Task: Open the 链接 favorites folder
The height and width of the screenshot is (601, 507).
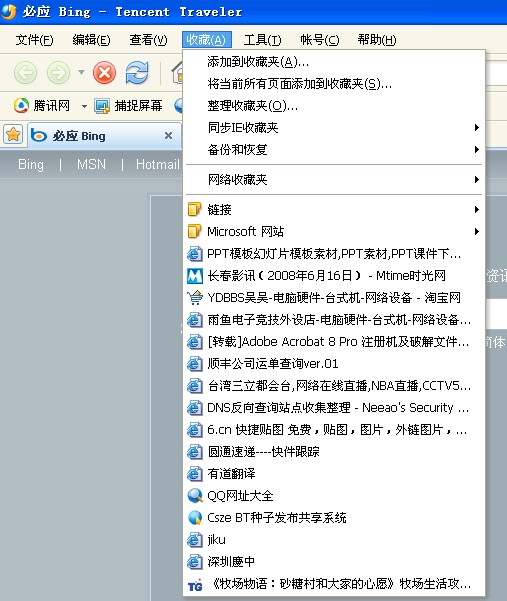Action: point(333,209)
